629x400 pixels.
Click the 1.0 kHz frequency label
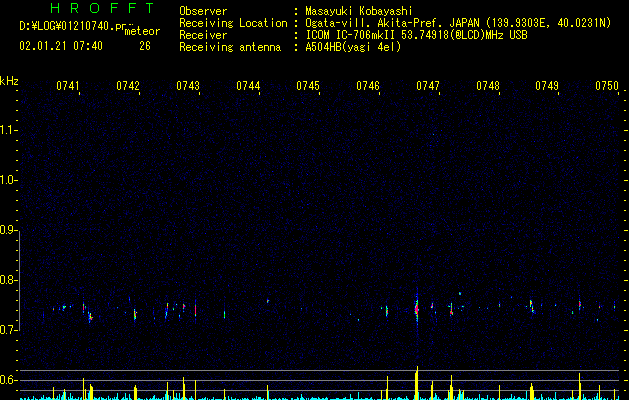point(8,181)
